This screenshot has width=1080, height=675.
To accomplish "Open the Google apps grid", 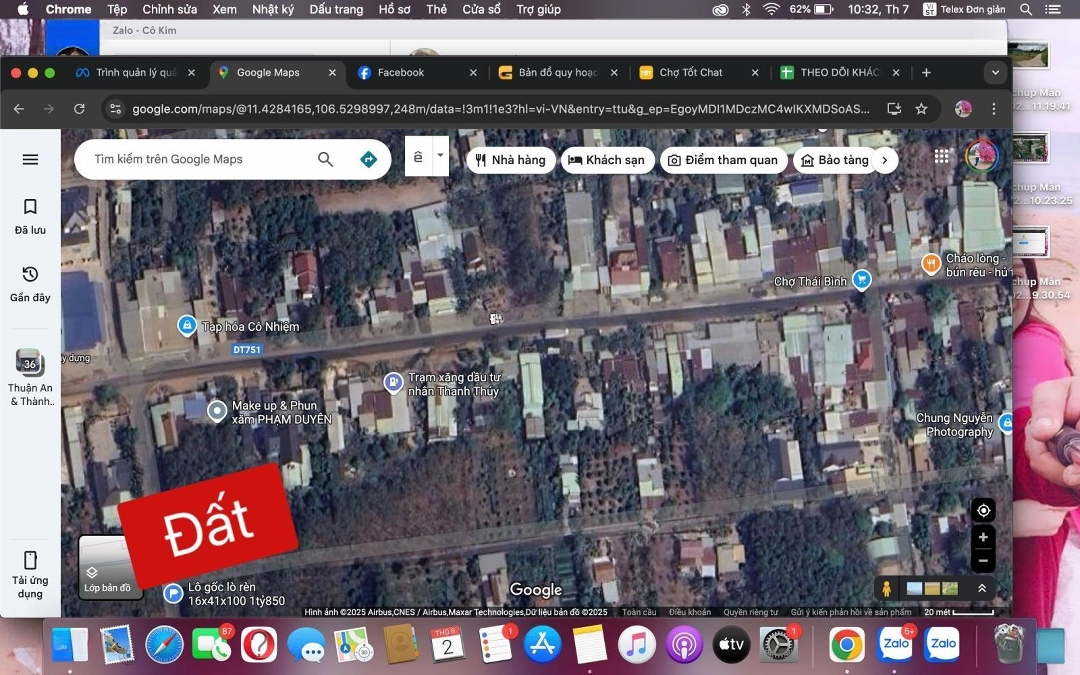I will [x=942, y=156].
